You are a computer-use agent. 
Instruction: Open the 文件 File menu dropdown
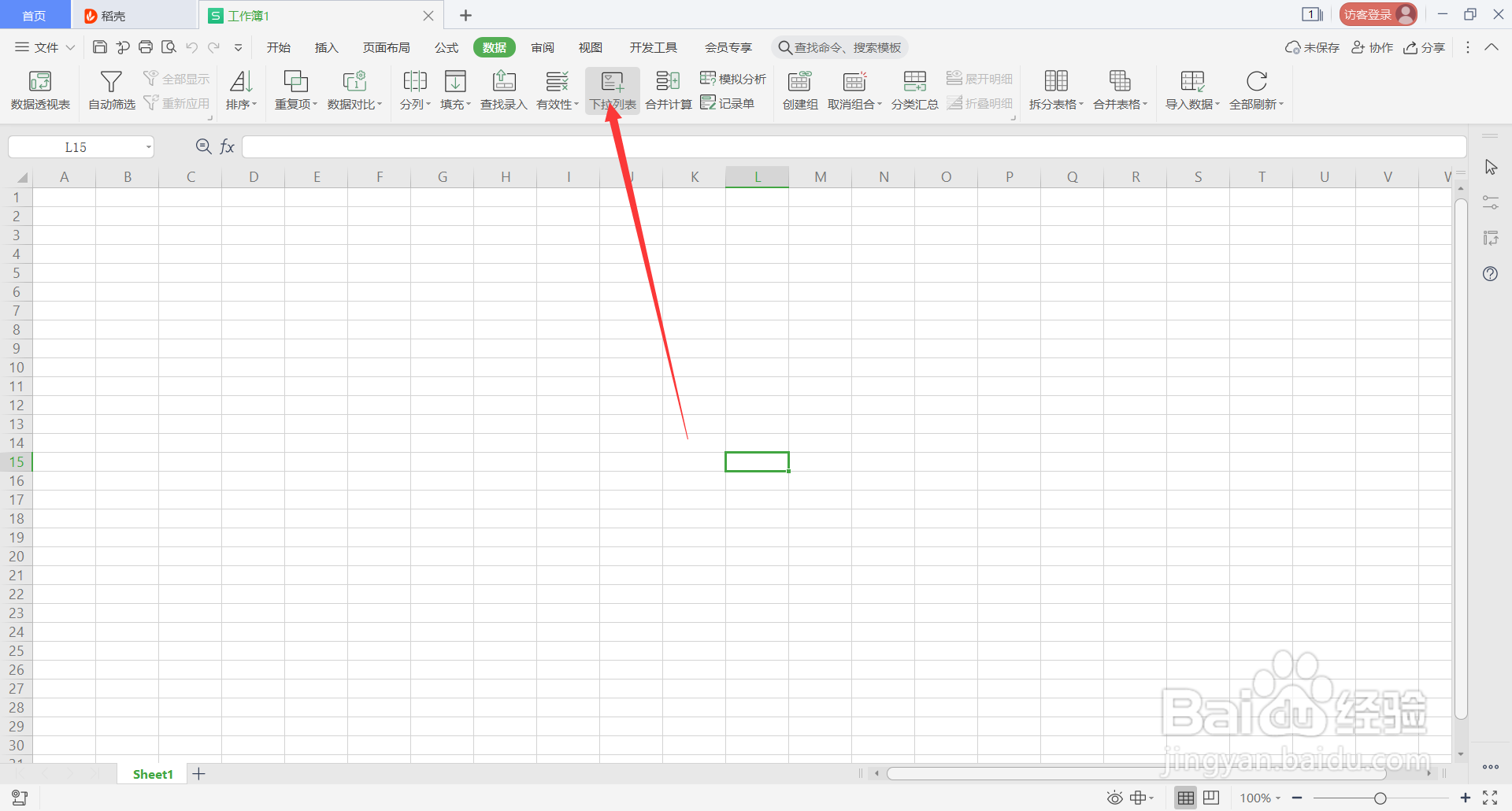(46, 47)
